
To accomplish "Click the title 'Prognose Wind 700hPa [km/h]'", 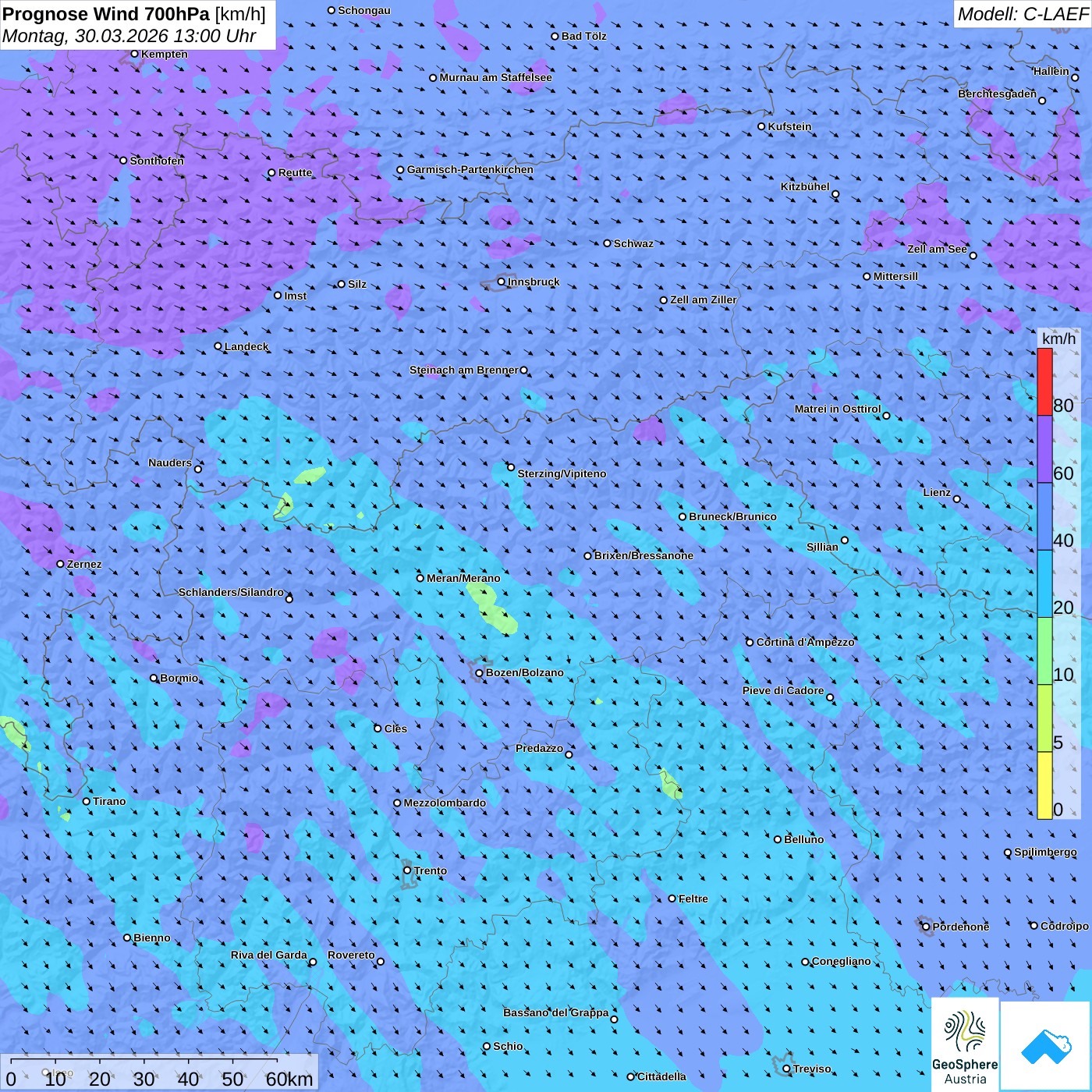I will pyautogui.click(x=134, y=13).
